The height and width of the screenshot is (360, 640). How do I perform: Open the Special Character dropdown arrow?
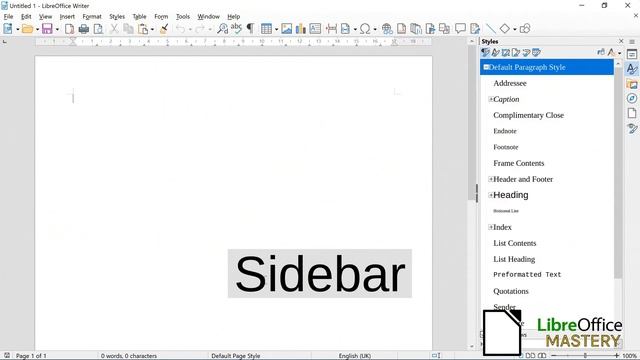pos(375,29)
